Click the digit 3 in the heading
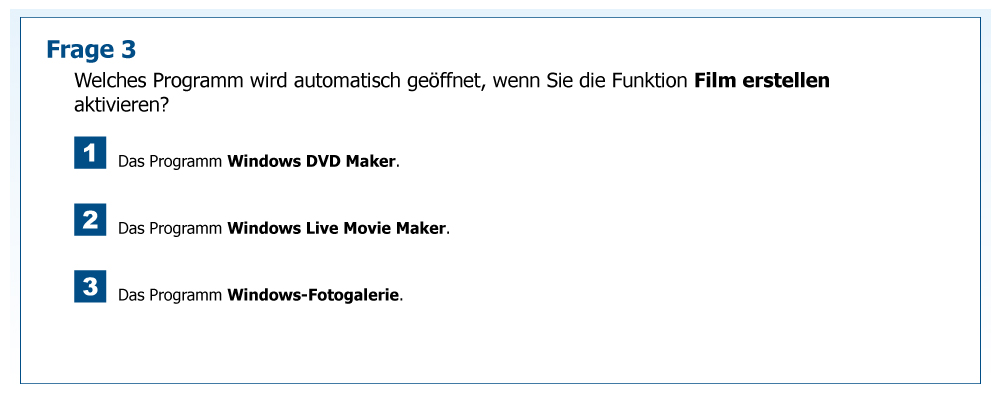 (128, 49)
